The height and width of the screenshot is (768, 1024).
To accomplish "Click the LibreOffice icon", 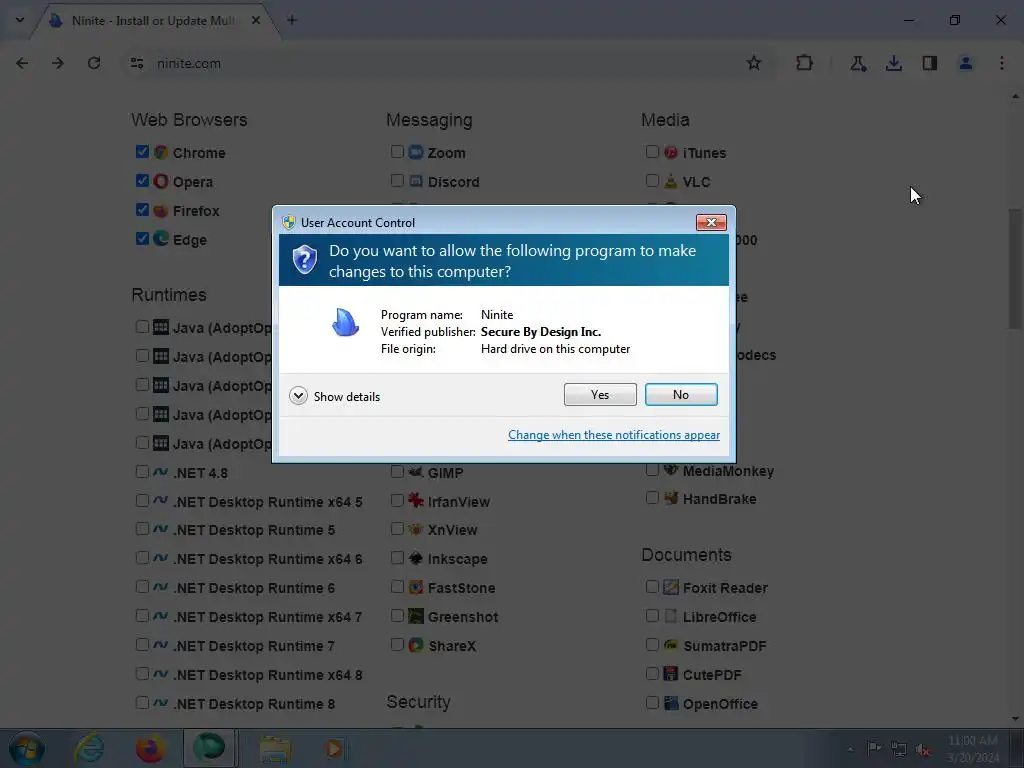I will pyautogui.click(x=671, y=616).
